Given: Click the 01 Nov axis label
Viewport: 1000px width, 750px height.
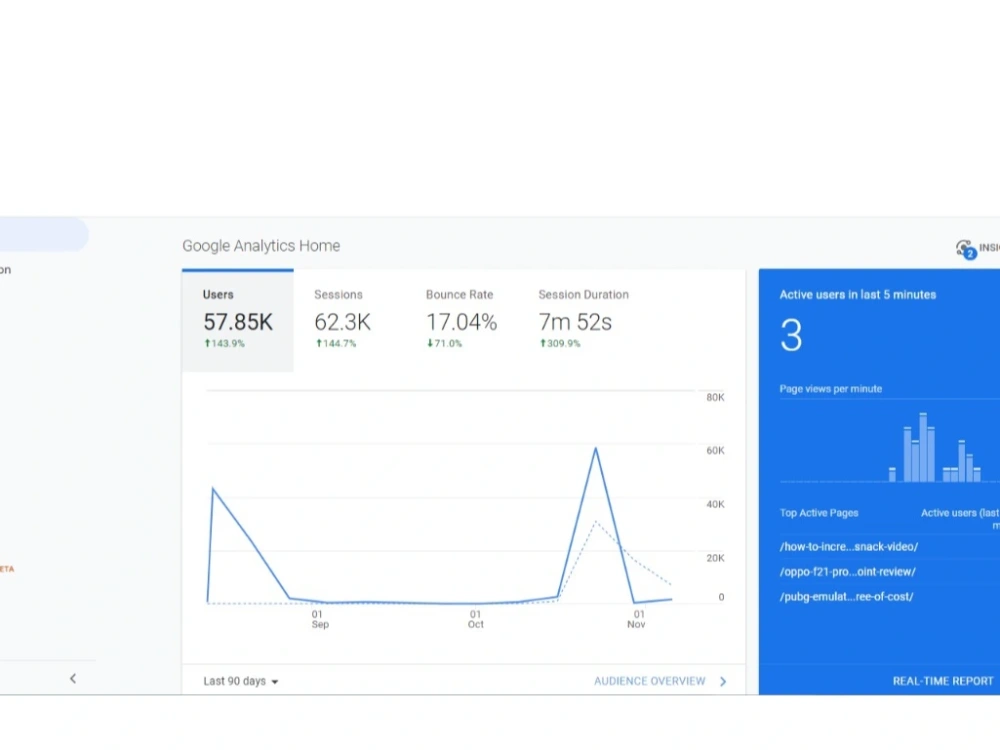Looking at the screenshot, I should pyautogui.click(x=636, y=619).
